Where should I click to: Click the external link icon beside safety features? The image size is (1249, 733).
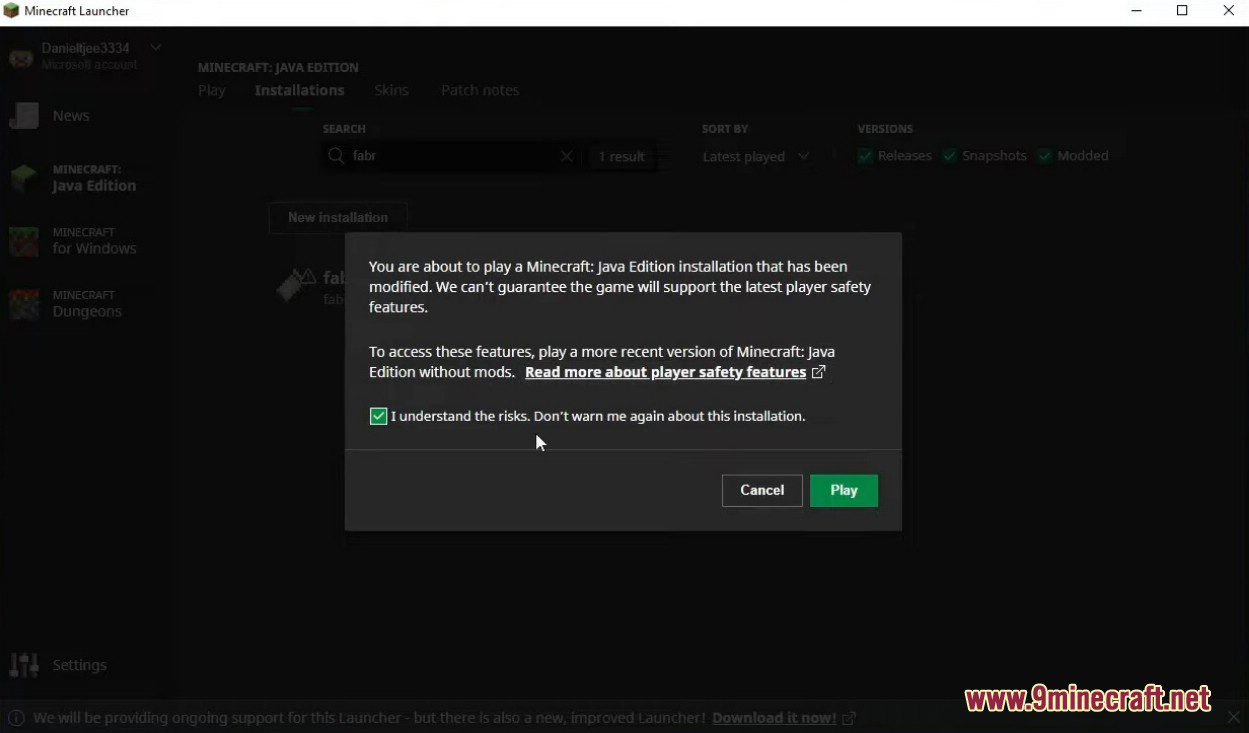(x=819, y=372)
